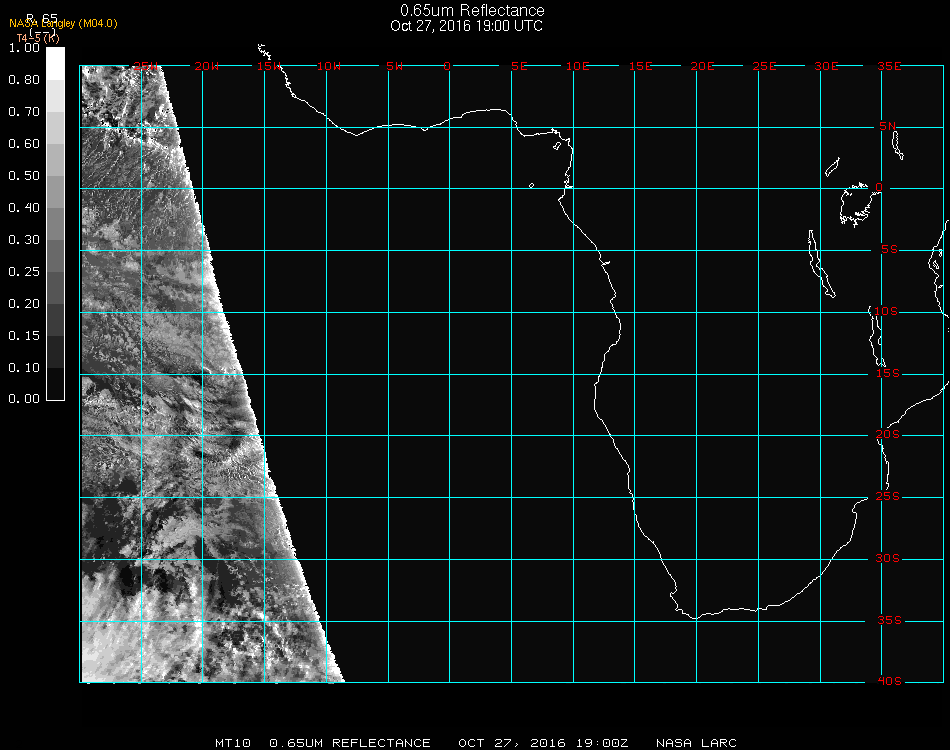Viewport: 950px width, 750px height.
Task: Click the 0.20 color bar label
Action: (x=24, y=304)
